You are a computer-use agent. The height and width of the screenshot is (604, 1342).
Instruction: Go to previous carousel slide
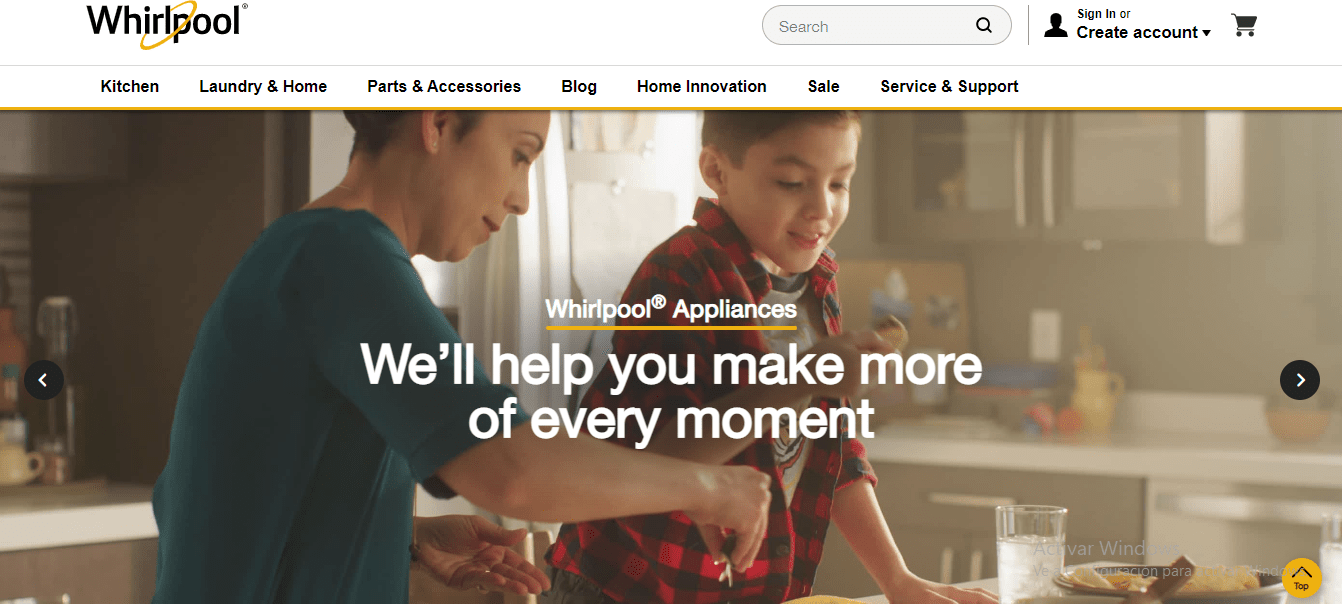44,380
